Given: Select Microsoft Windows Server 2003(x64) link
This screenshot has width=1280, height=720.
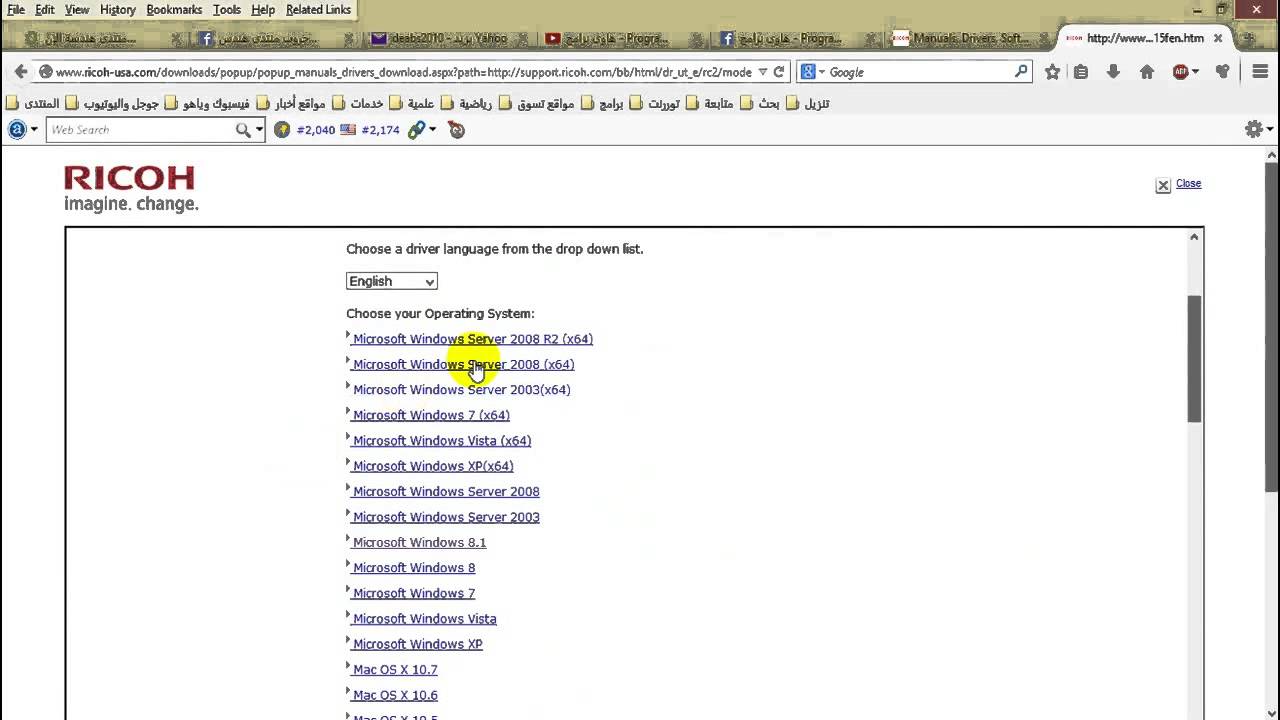Looking at the screenshot, I should click(x=461, y=390).
